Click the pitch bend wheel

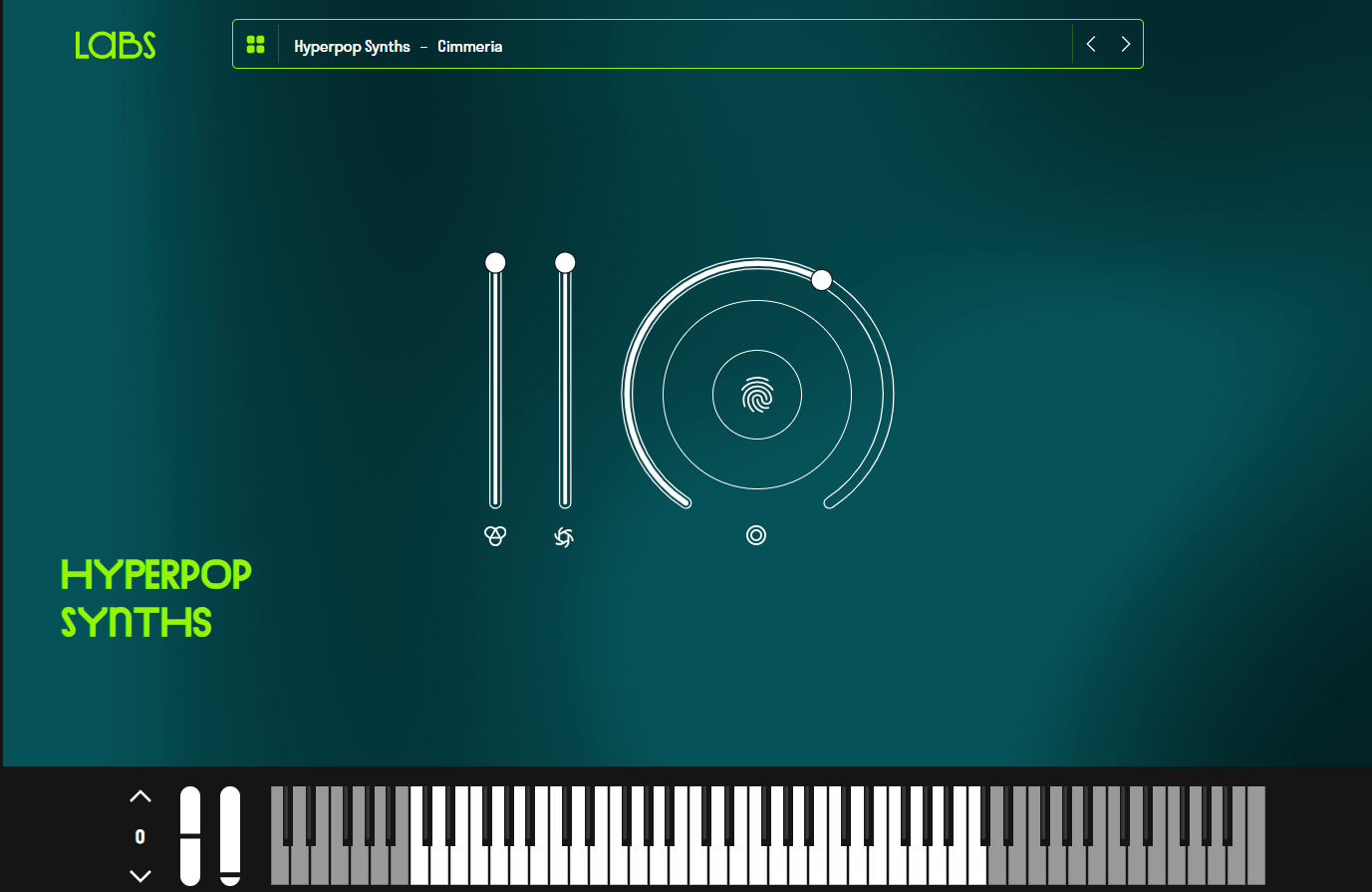pos(190,835)
